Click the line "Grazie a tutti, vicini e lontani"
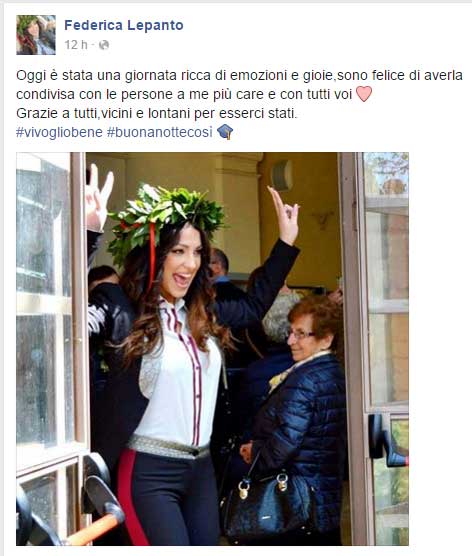This screenshot has width=472, height=556. 156,113
